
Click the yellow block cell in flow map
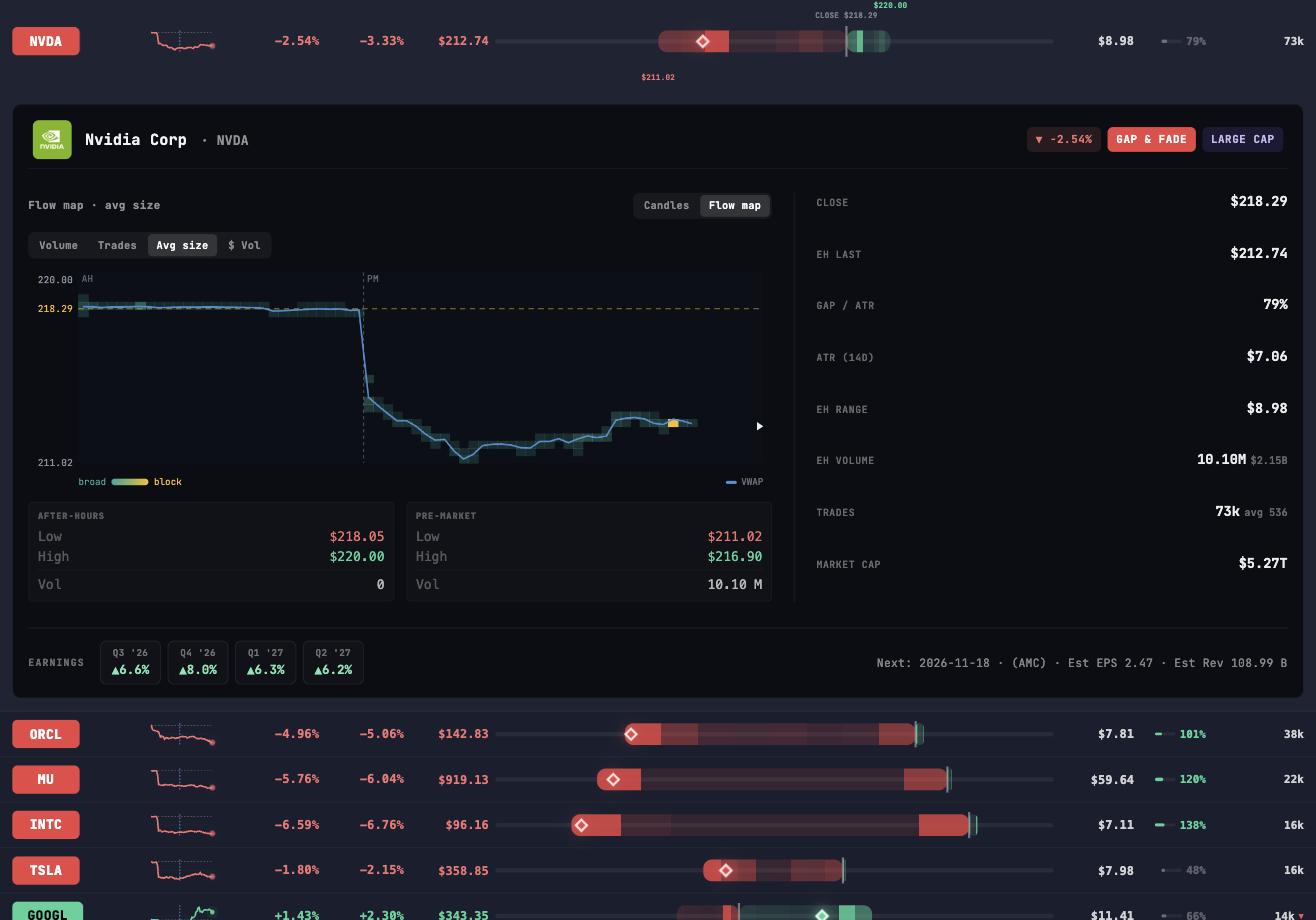(673, 424)
